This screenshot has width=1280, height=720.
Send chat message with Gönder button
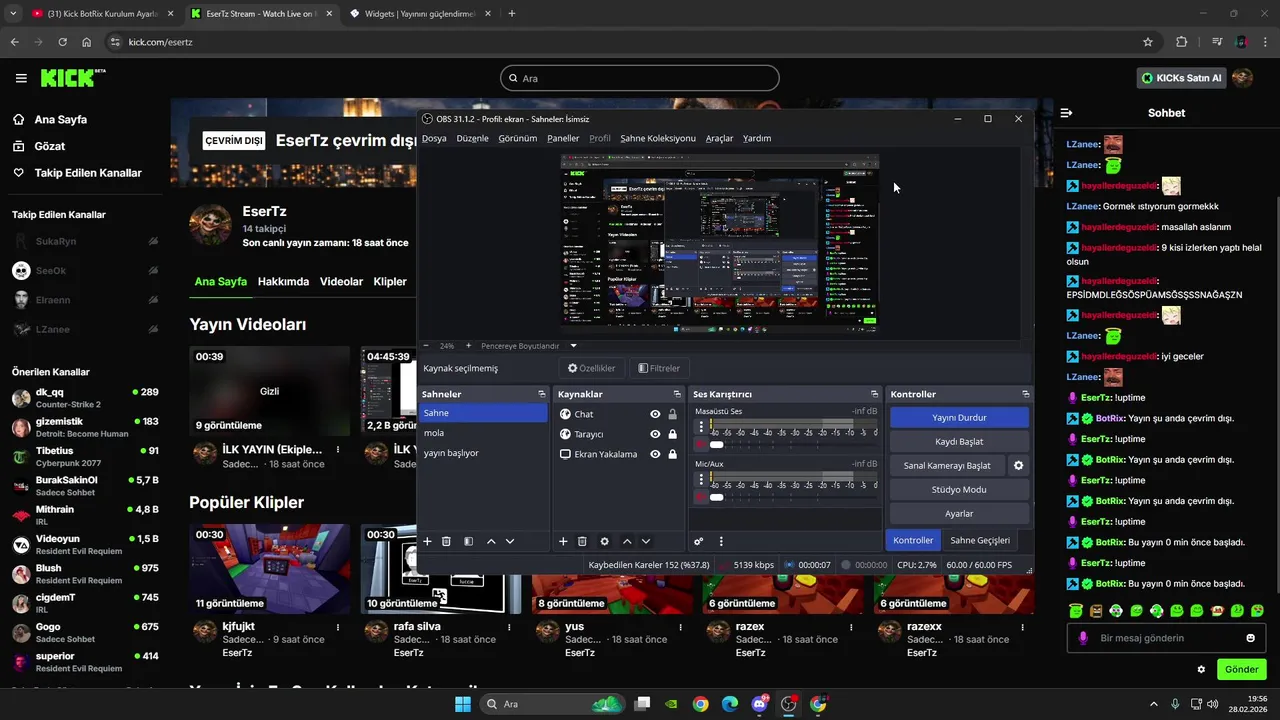click(x=1241, y=669)
